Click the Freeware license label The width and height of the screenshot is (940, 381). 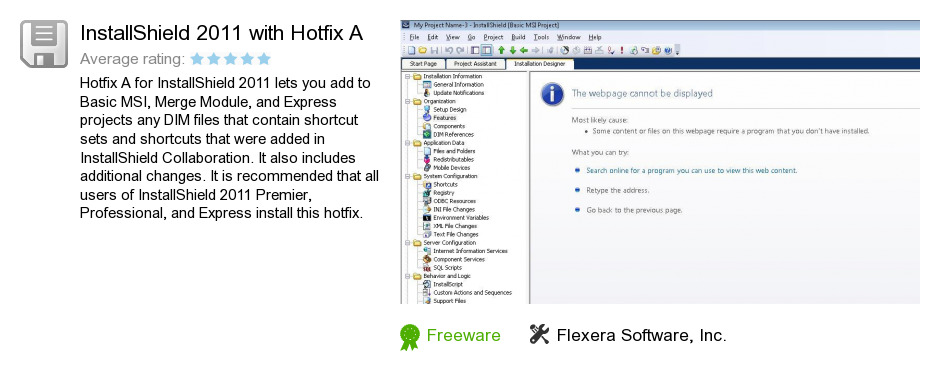click(463, 335)
